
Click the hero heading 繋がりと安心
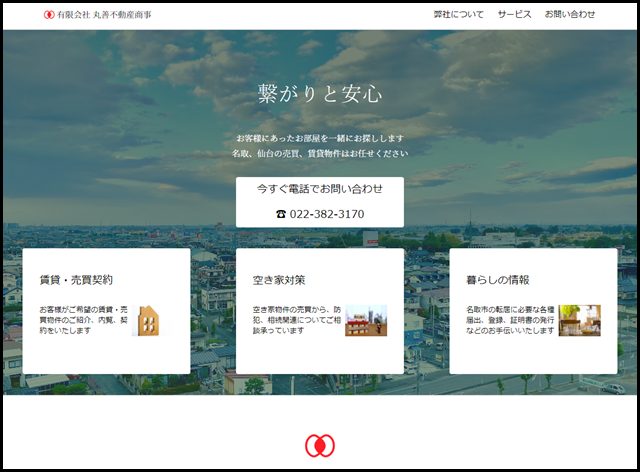click(320, 94)
